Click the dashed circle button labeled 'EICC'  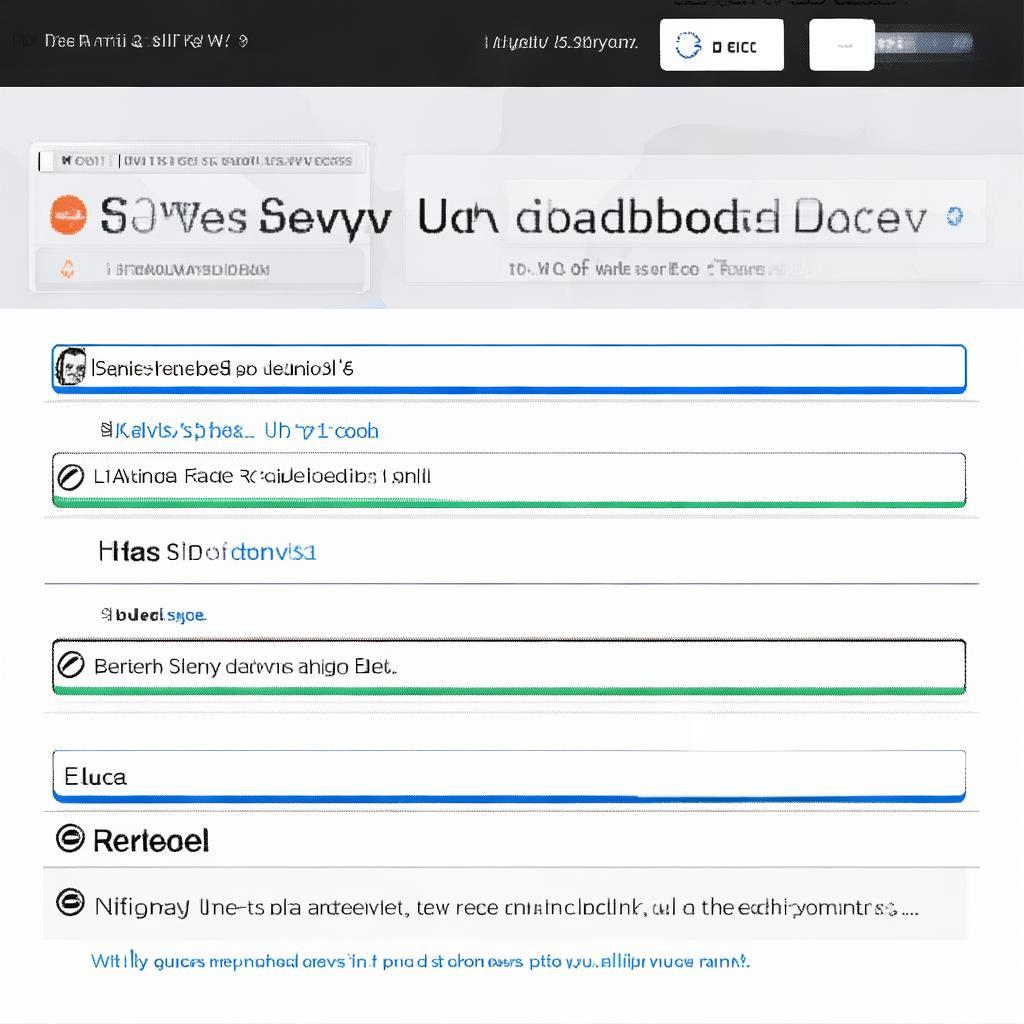722,45
